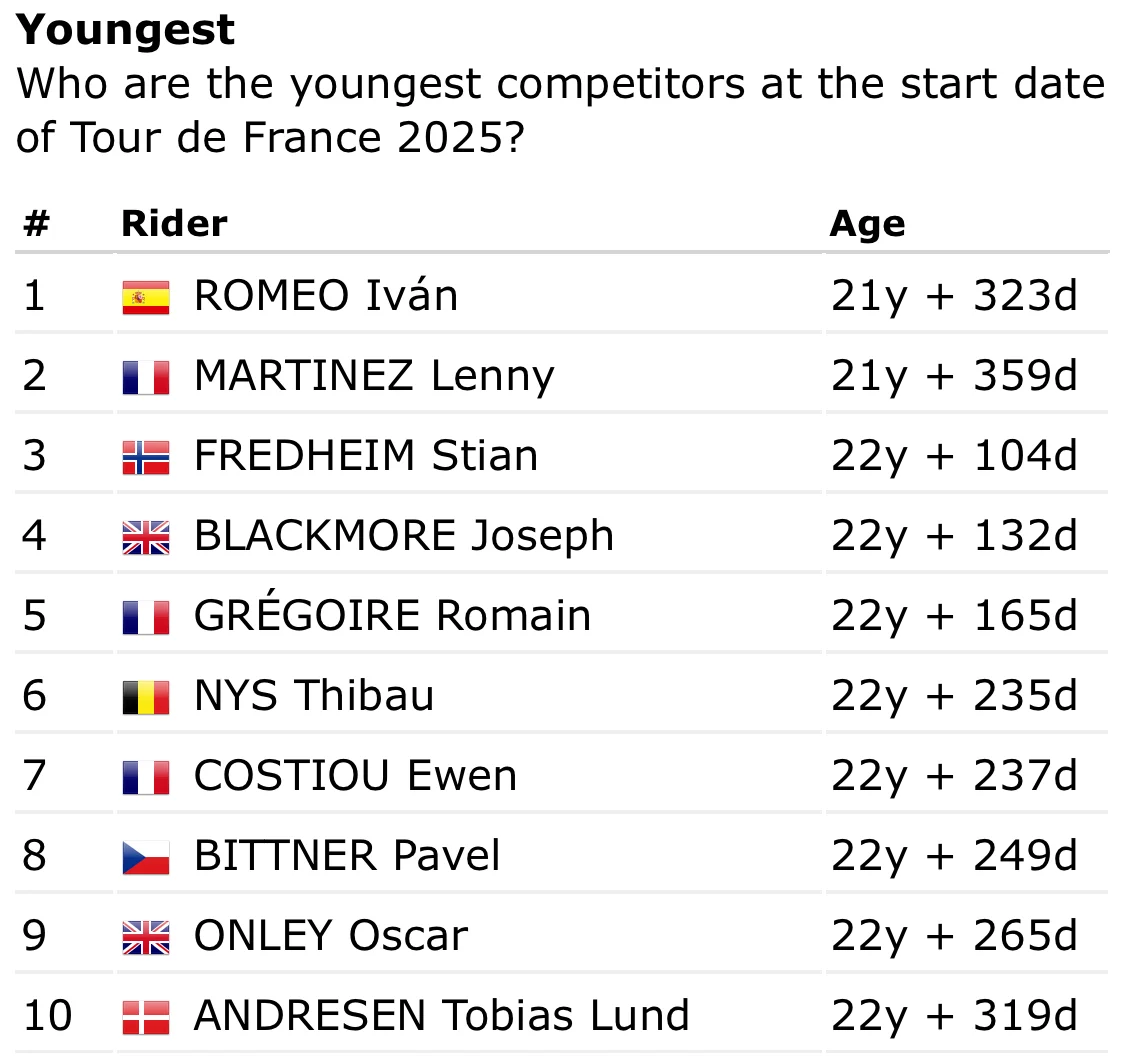Screen dimensions: 1125x1058
Task: Click the age value 21y + 323d
Action: [x=954, y=296]
